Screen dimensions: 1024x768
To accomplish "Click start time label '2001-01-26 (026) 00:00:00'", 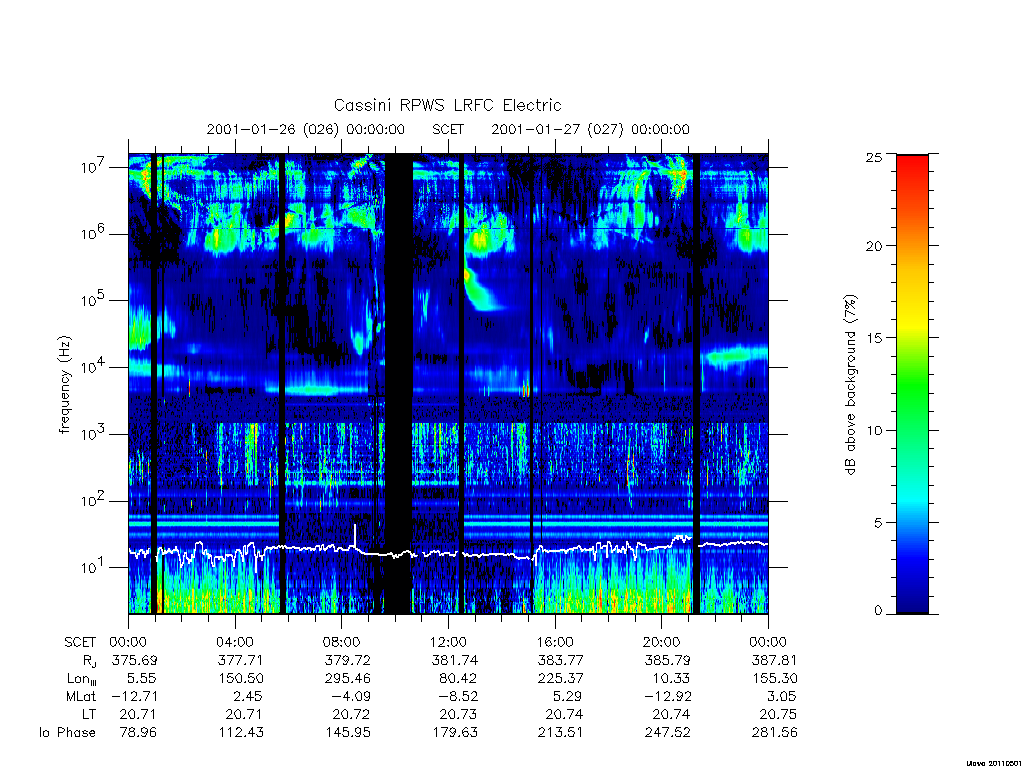I will (306, 129).
